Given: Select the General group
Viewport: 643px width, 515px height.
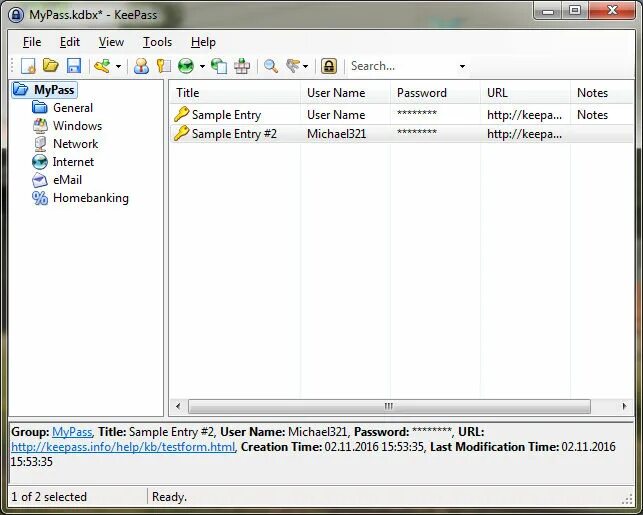Looking at the screenshot, I should pos(73,108).
